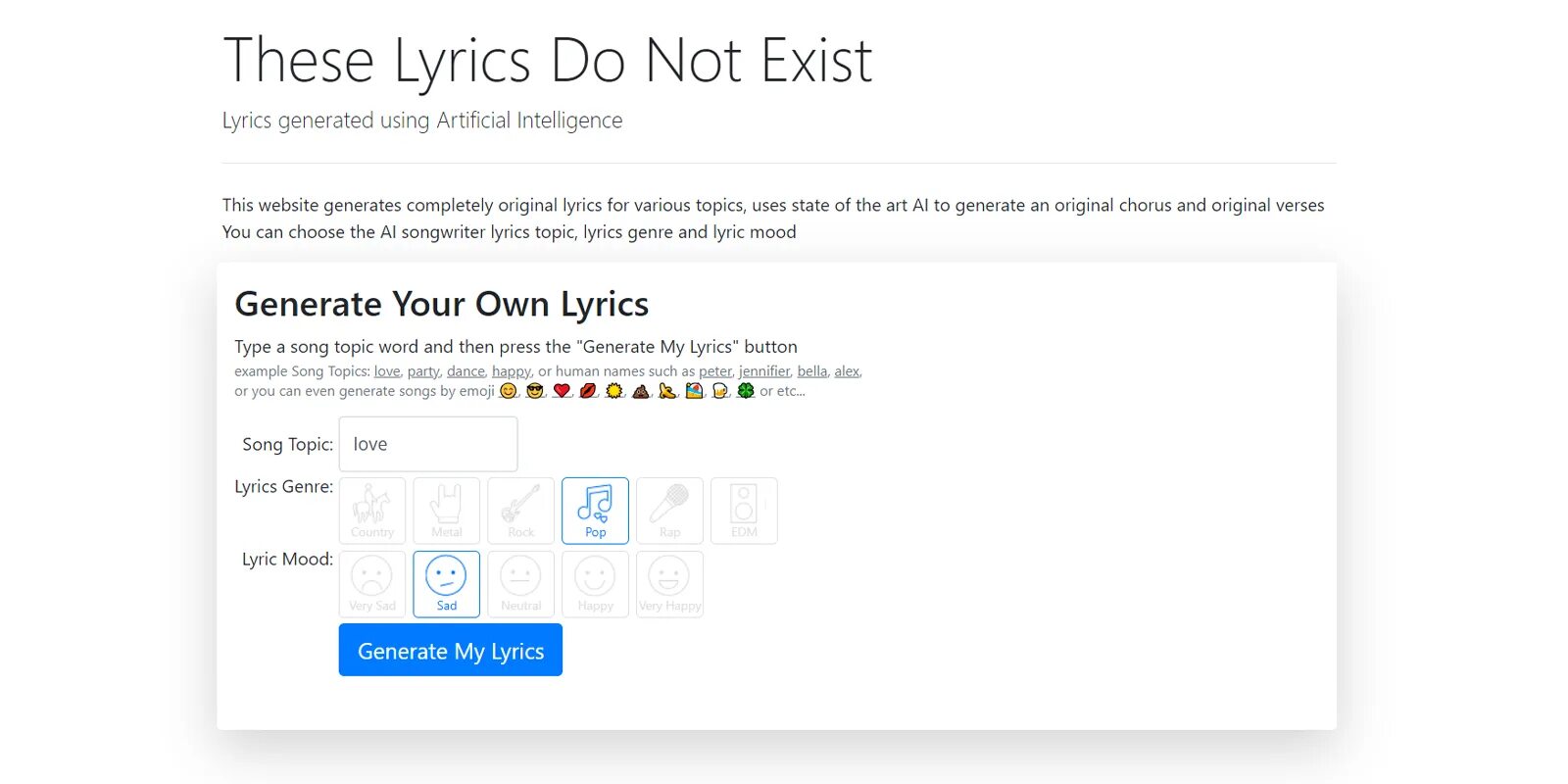Image resolution: width=1568 pixels, height=784 pixels.
Task: Select the Rap genre microphone icon
Action: [669, 511]
